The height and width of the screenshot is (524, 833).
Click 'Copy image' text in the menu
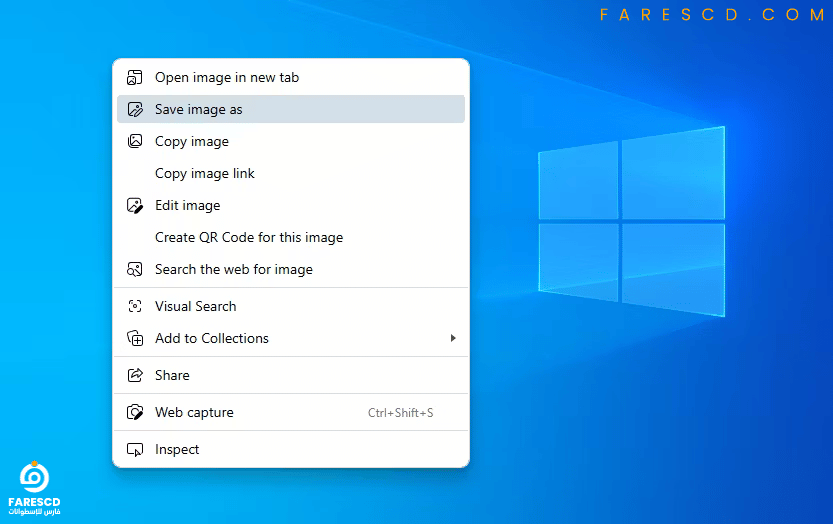point(192,141)
